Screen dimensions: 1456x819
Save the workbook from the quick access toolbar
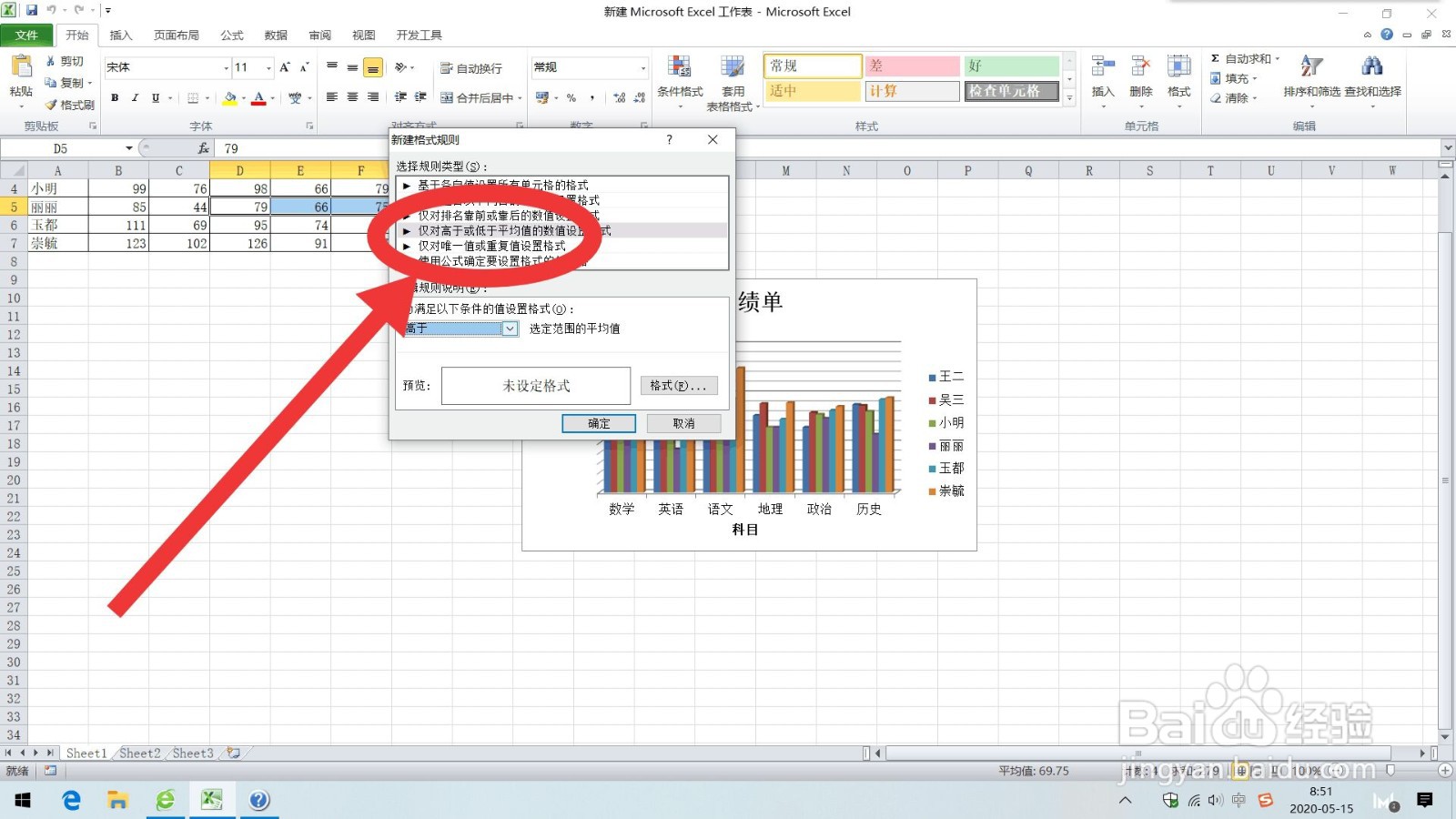point(32,11)
